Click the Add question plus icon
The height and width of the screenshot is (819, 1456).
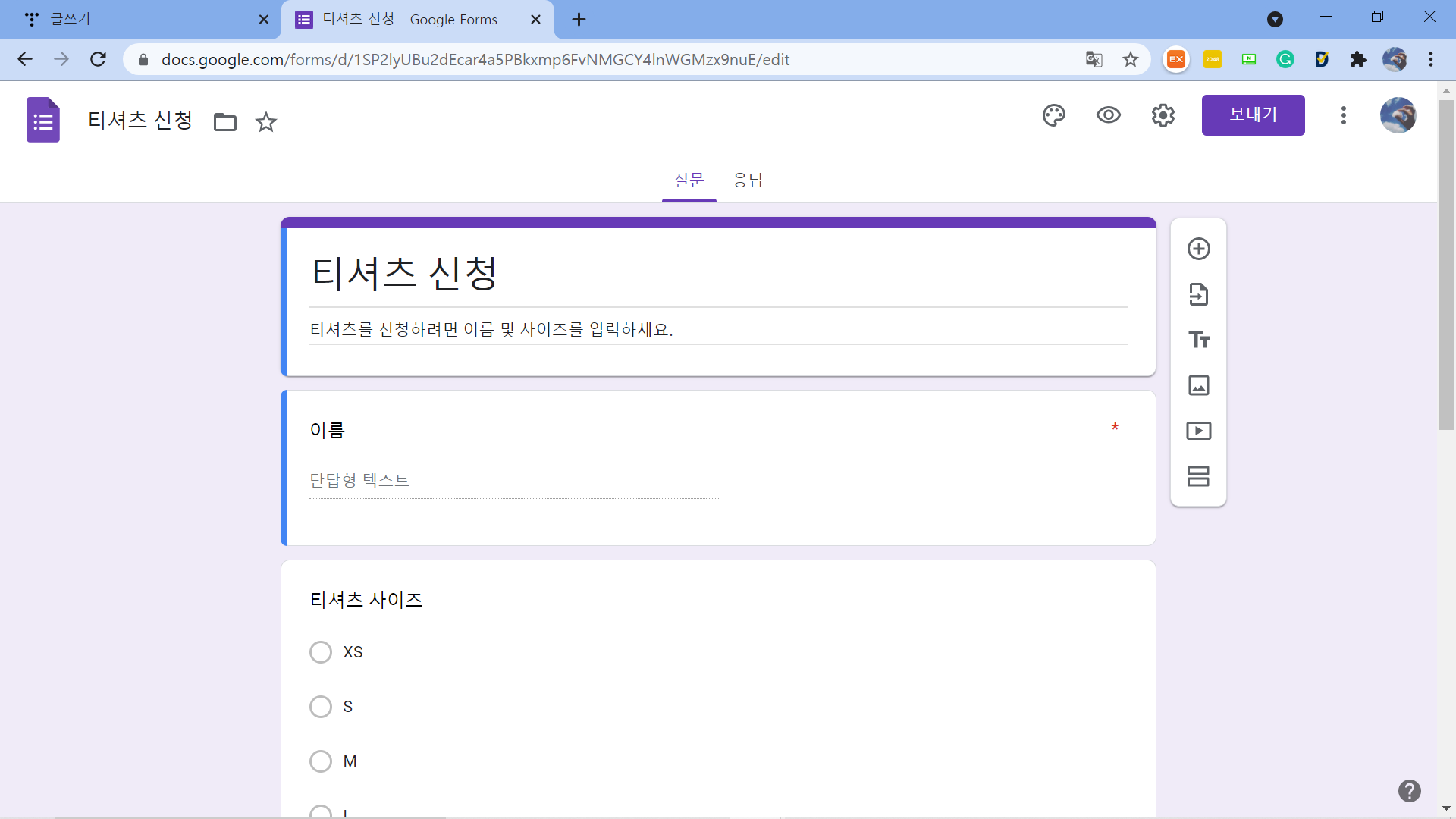(1198, 249)
